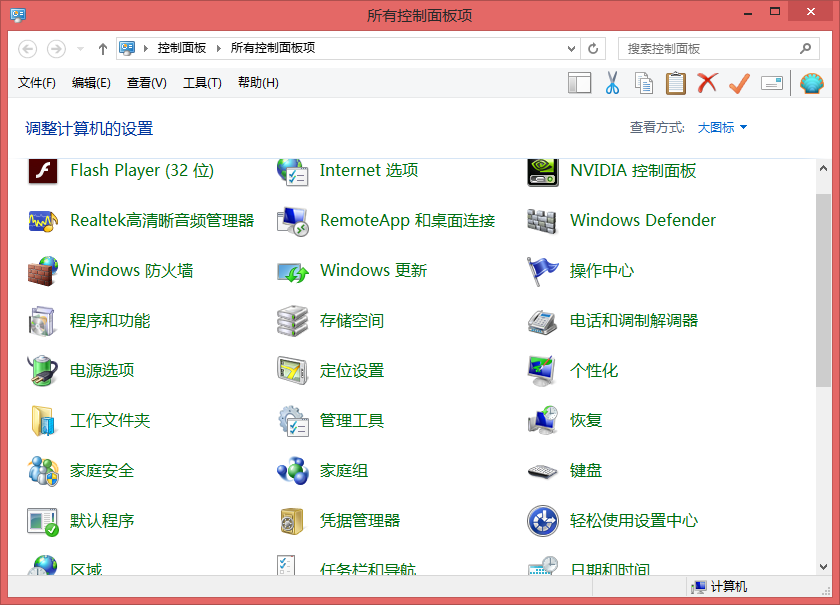Open the 轻松使用设置中心 icon
This screenshot has width=840, height=605.
[x=543, y=521]
